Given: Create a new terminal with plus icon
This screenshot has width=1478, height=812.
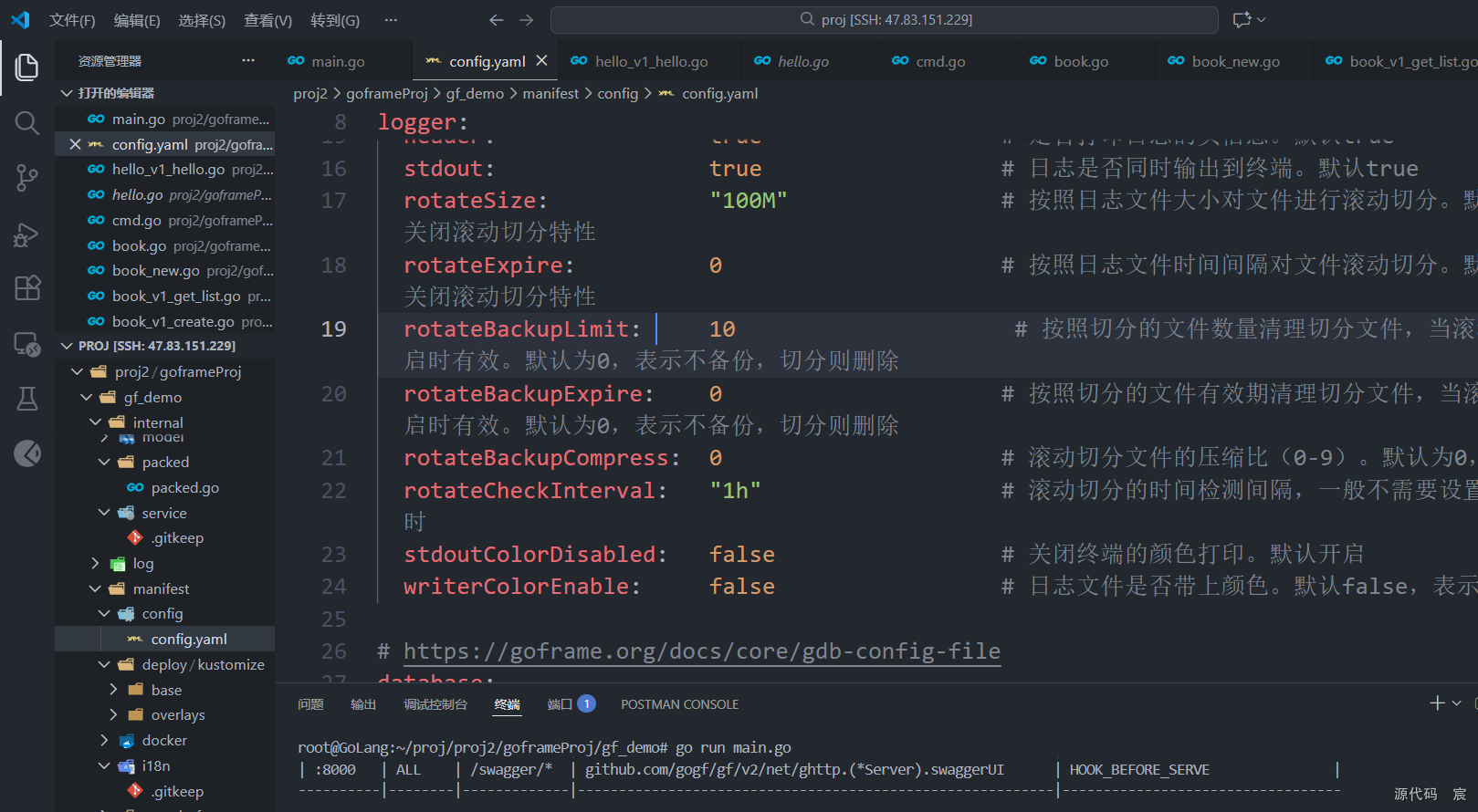Looking at the screenshot, I should 1437,703.
